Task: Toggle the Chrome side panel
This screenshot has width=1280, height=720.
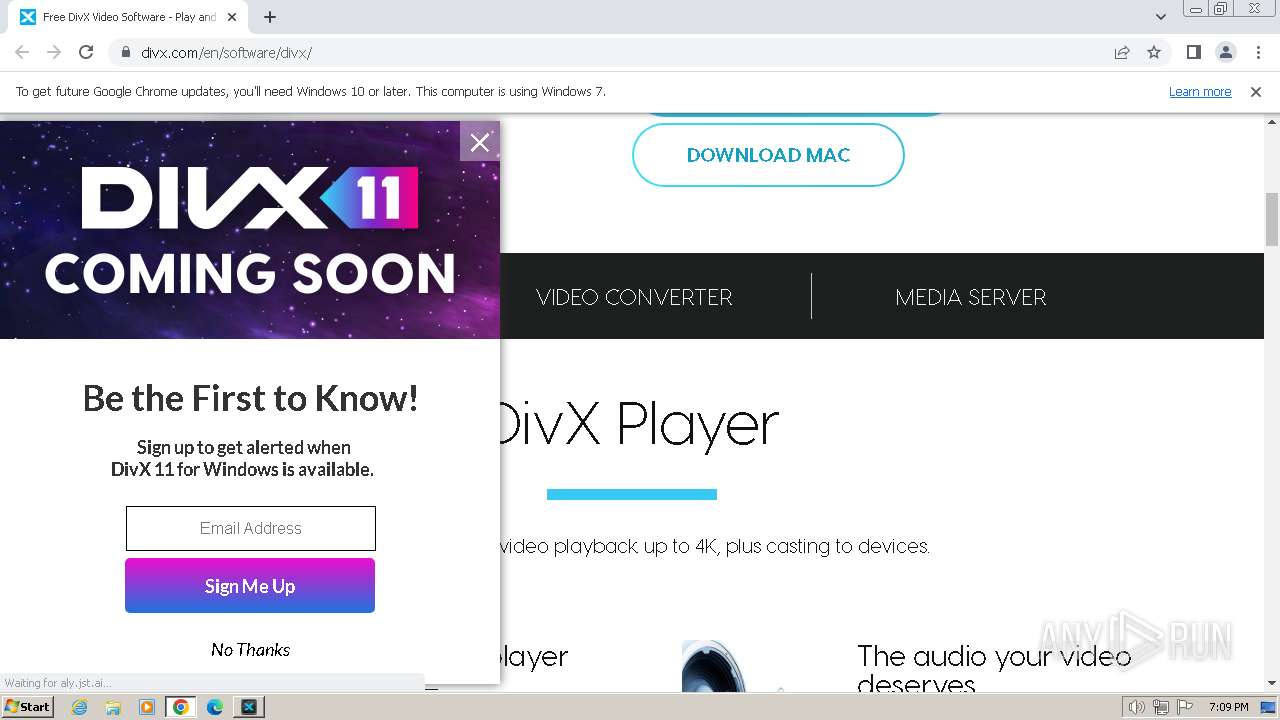Action: [1194, 53]
